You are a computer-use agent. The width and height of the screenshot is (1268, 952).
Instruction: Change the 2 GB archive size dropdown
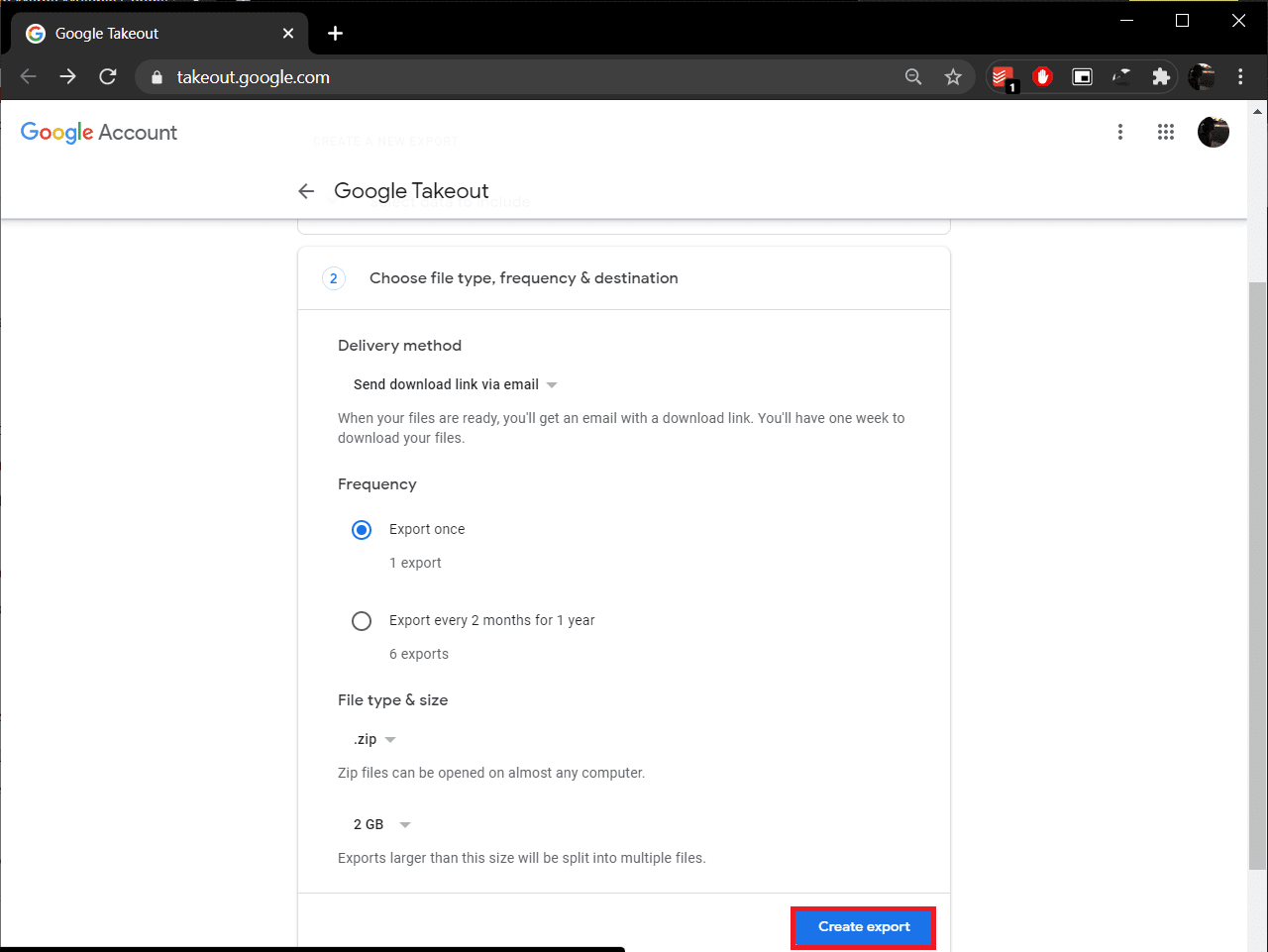381,824
